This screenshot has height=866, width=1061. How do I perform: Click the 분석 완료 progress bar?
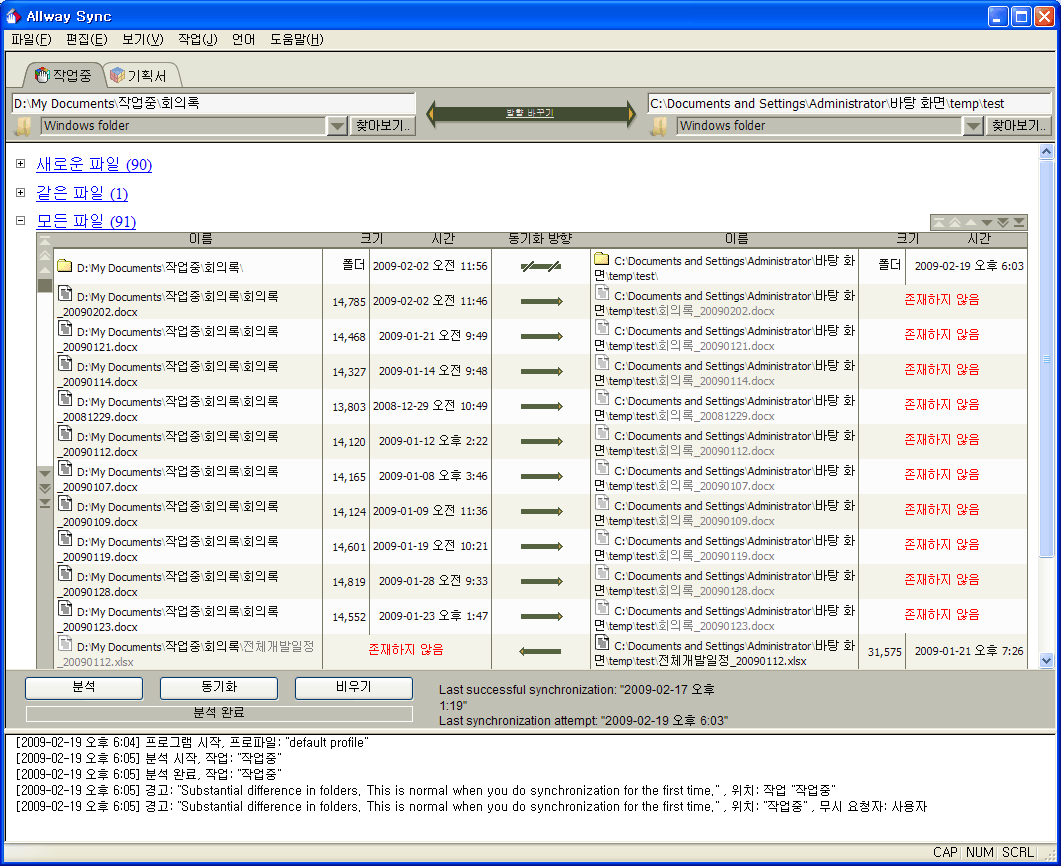219,713
